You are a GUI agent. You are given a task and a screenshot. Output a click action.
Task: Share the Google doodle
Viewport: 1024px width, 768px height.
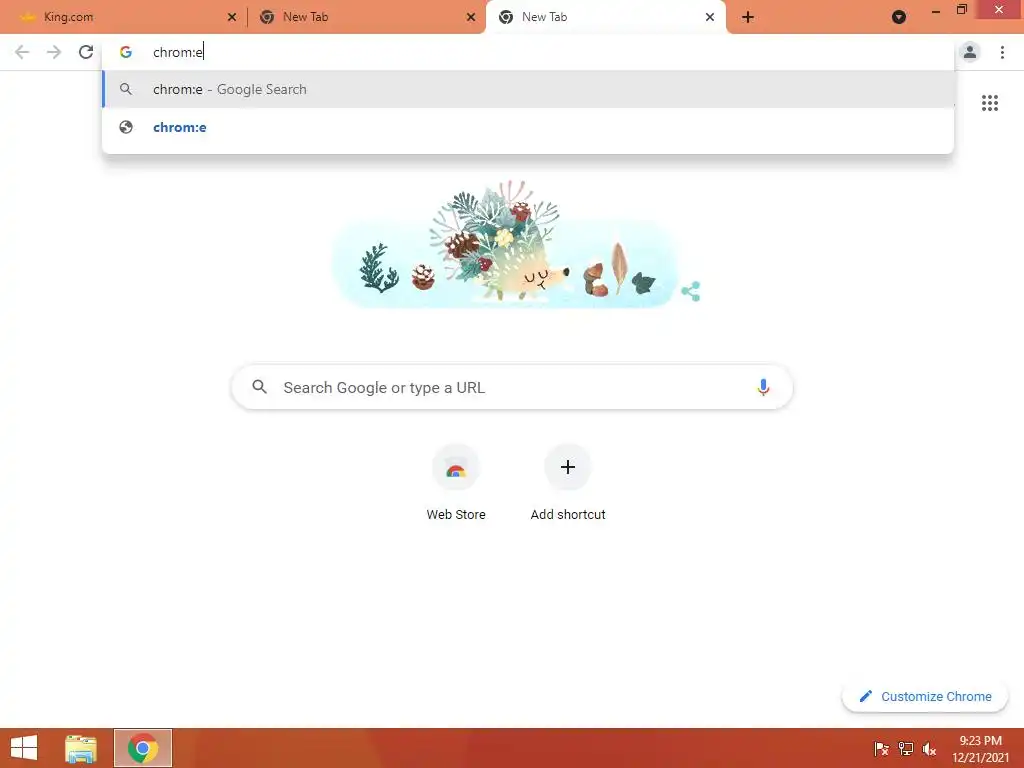pos(691,291)
